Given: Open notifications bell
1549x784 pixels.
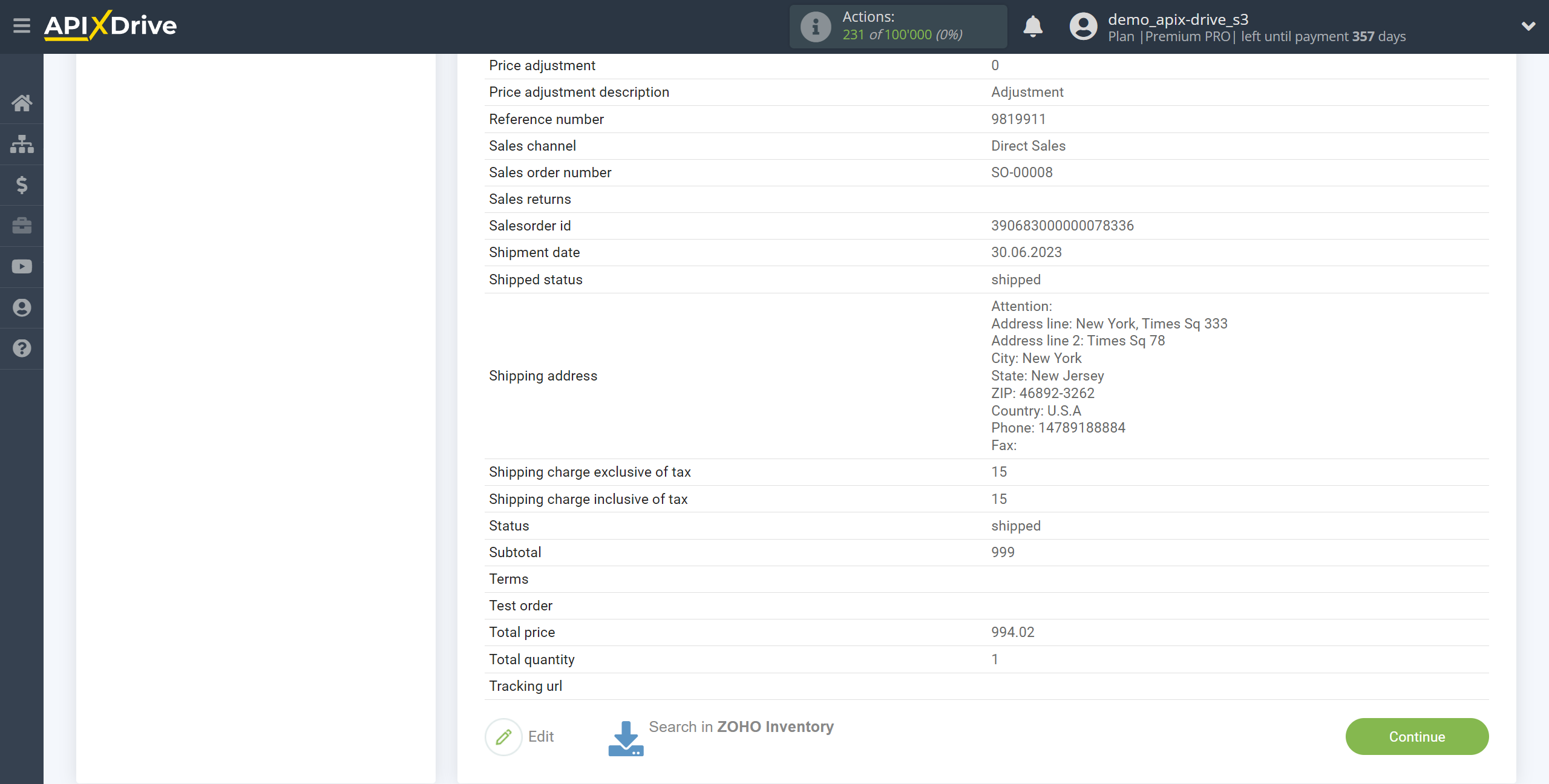Looking at the screenshot, I should [1033, 27].
